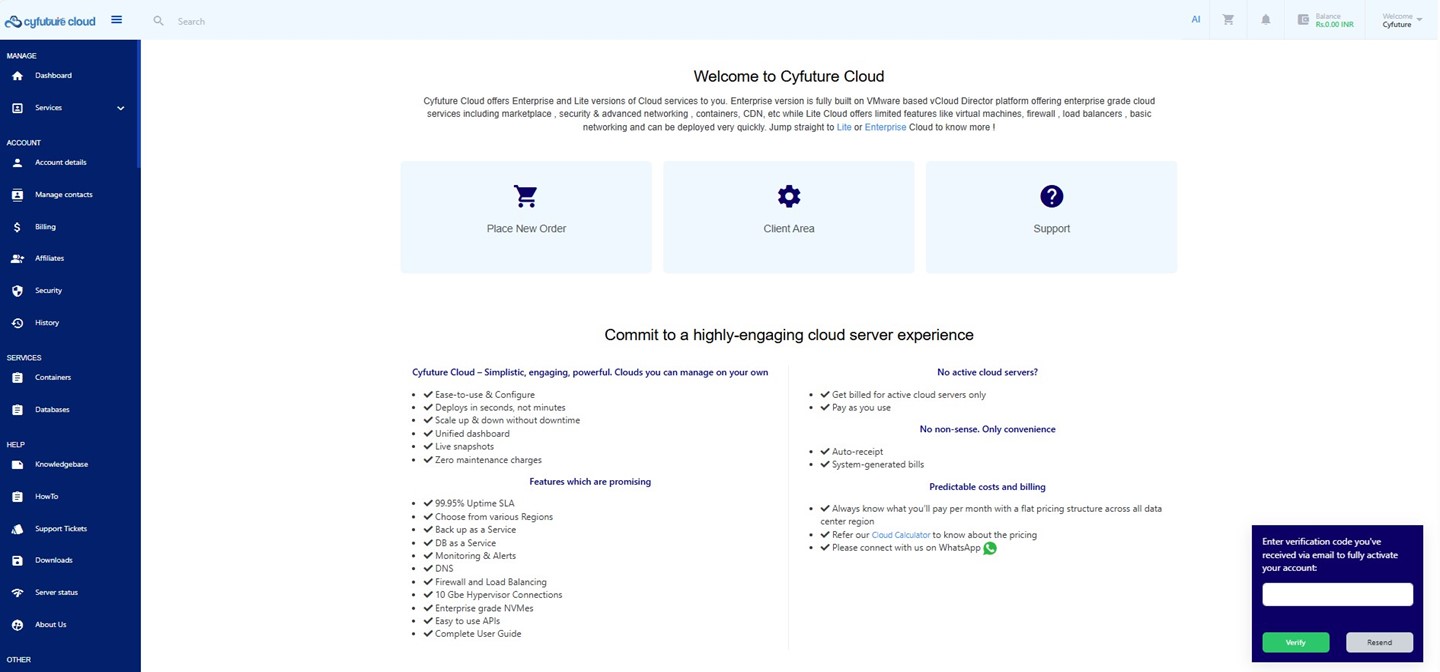Open the shopping cart icon in header
Screen dimensions: 1440x672
click(1228, 20)
